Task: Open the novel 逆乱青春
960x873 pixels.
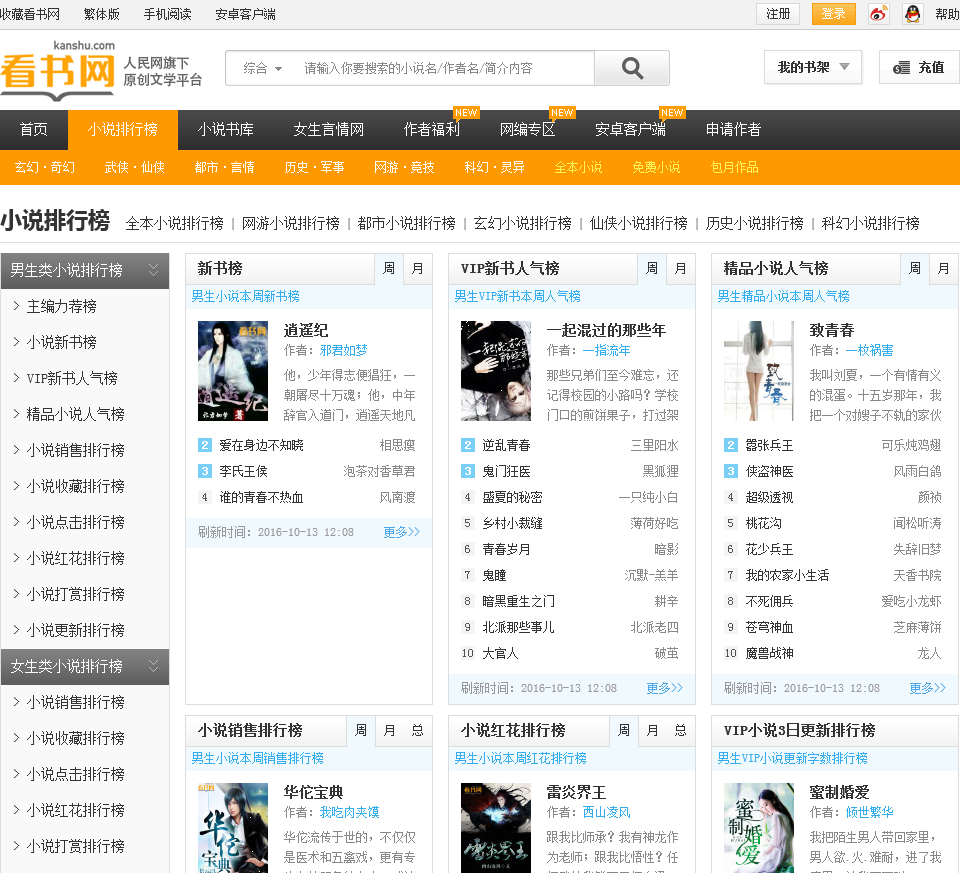Action: 506,446
